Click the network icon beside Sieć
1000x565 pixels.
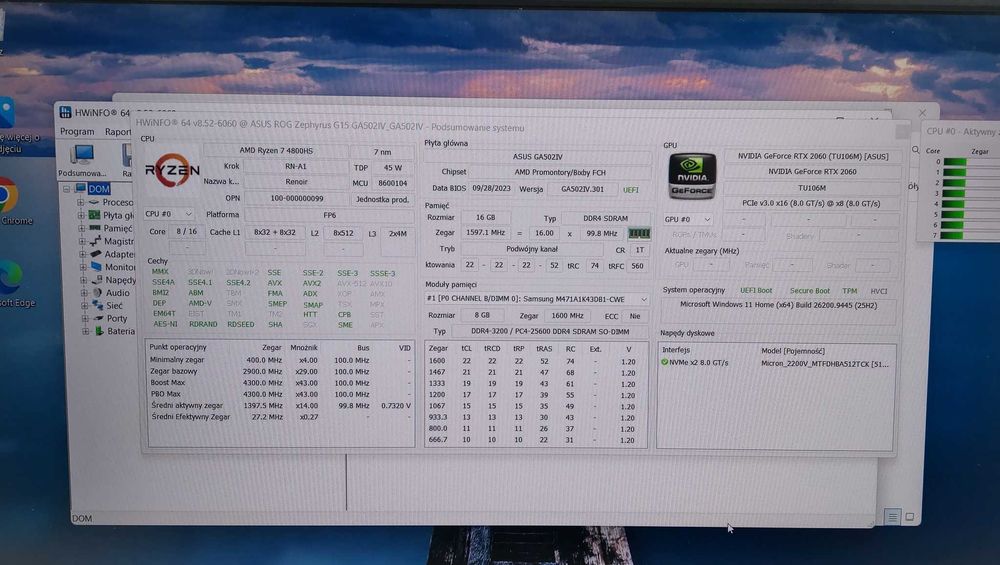[98, 305]
